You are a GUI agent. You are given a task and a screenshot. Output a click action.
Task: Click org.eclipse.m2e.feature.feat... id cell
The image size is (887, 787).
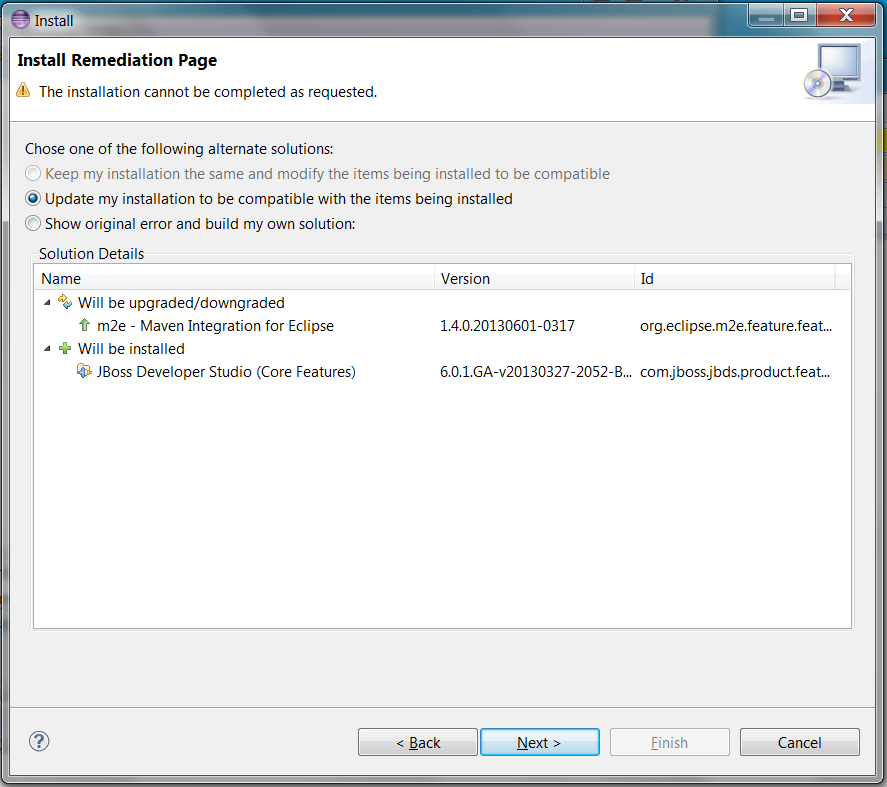pos(736,326)
